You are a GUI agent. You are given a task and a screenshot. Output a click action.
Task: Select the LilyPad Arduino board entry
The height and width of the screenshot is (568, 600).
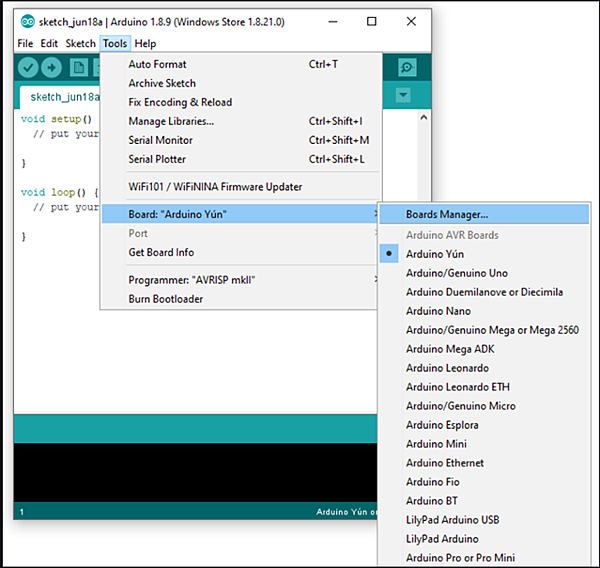click(484, 539)
